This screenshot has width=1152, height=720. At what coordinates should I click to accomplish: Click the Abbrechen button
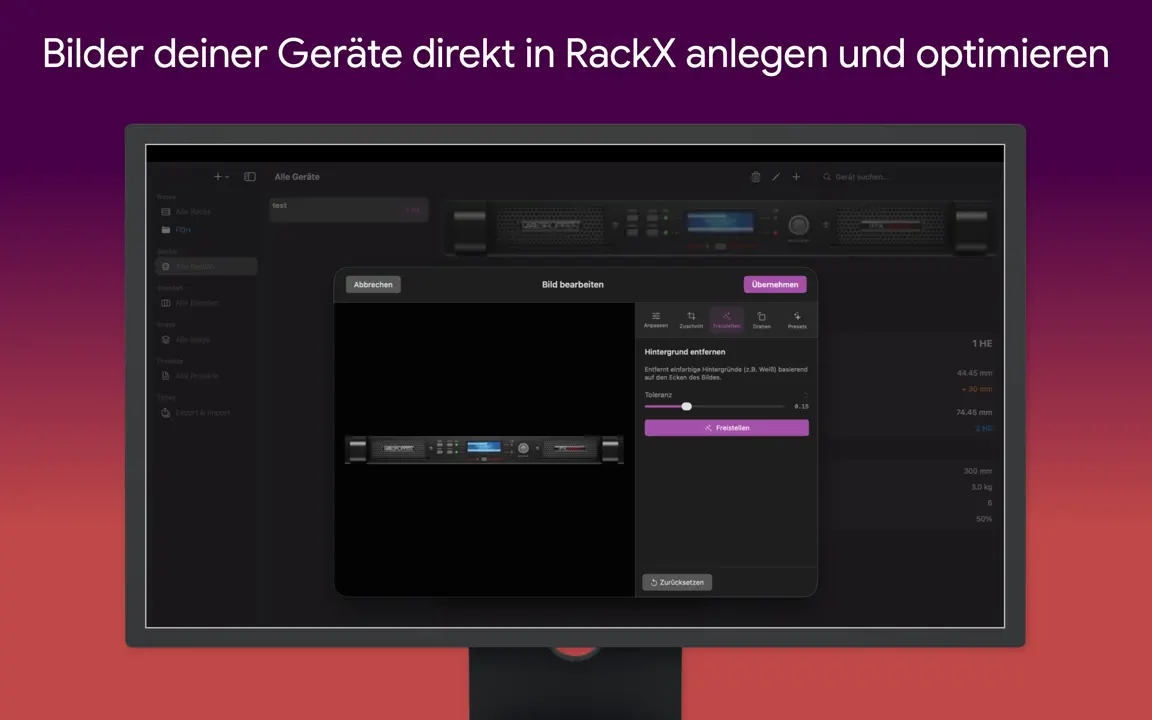[x=373, y=284]
